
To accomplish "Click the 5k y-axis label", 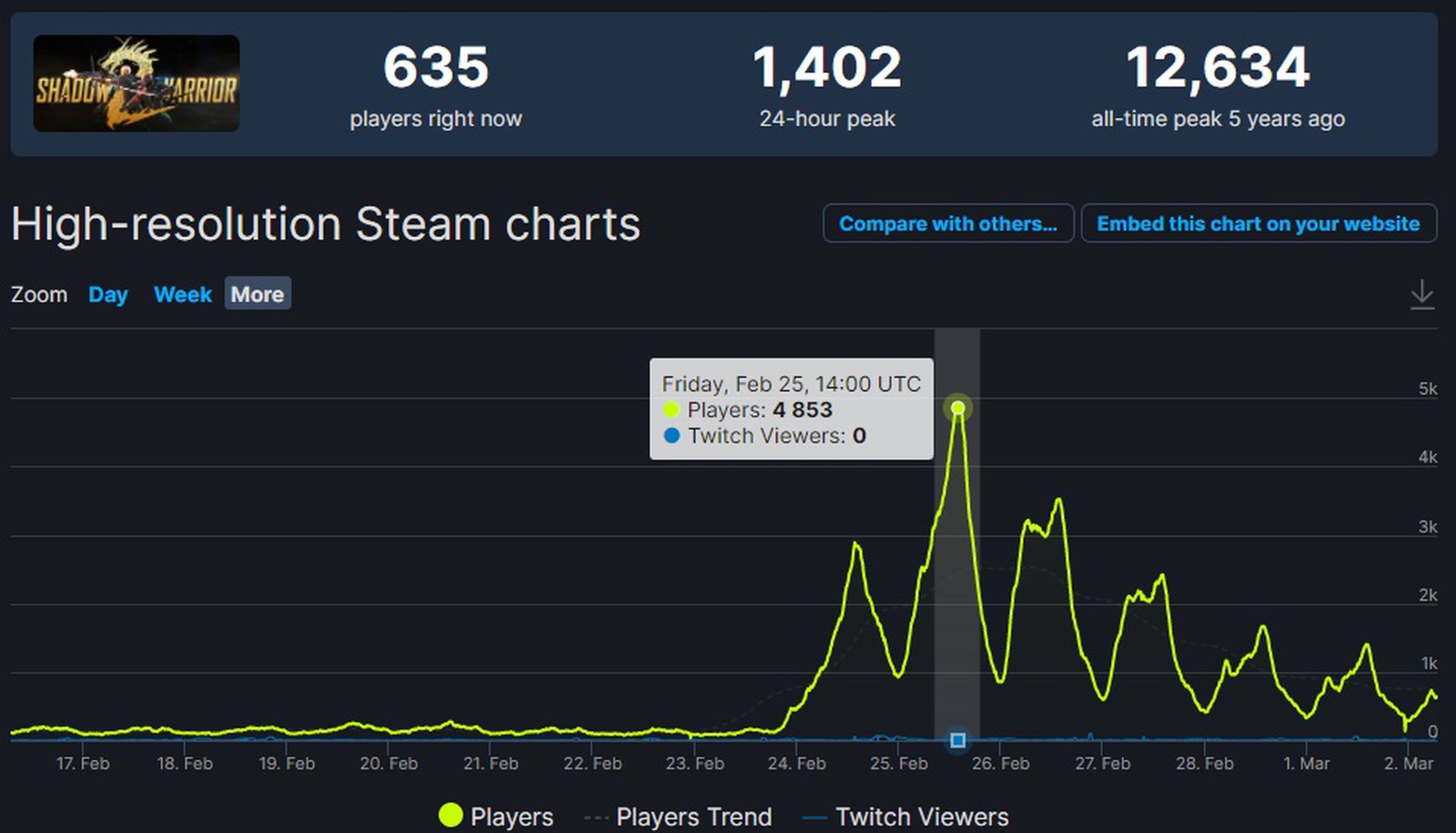I will tap(1428, 389).
